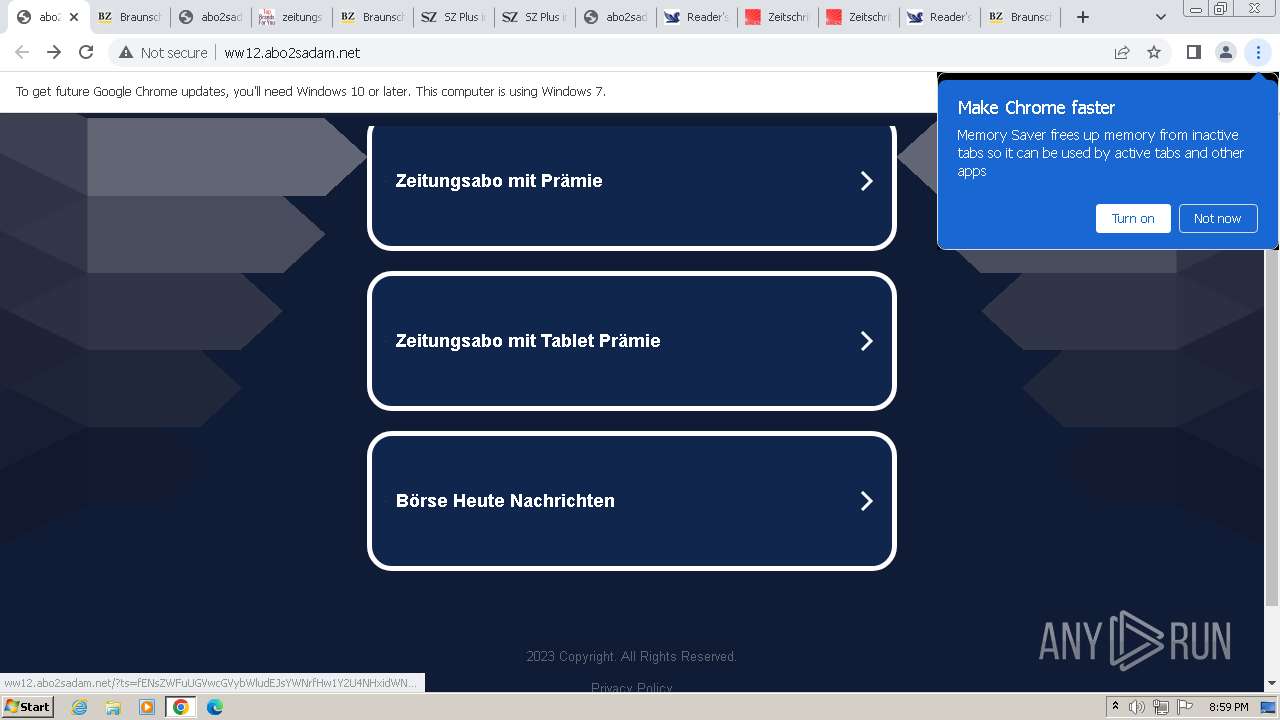Switch to the first Braunsch tab
1280x720 pixels.
pos(129,17)
